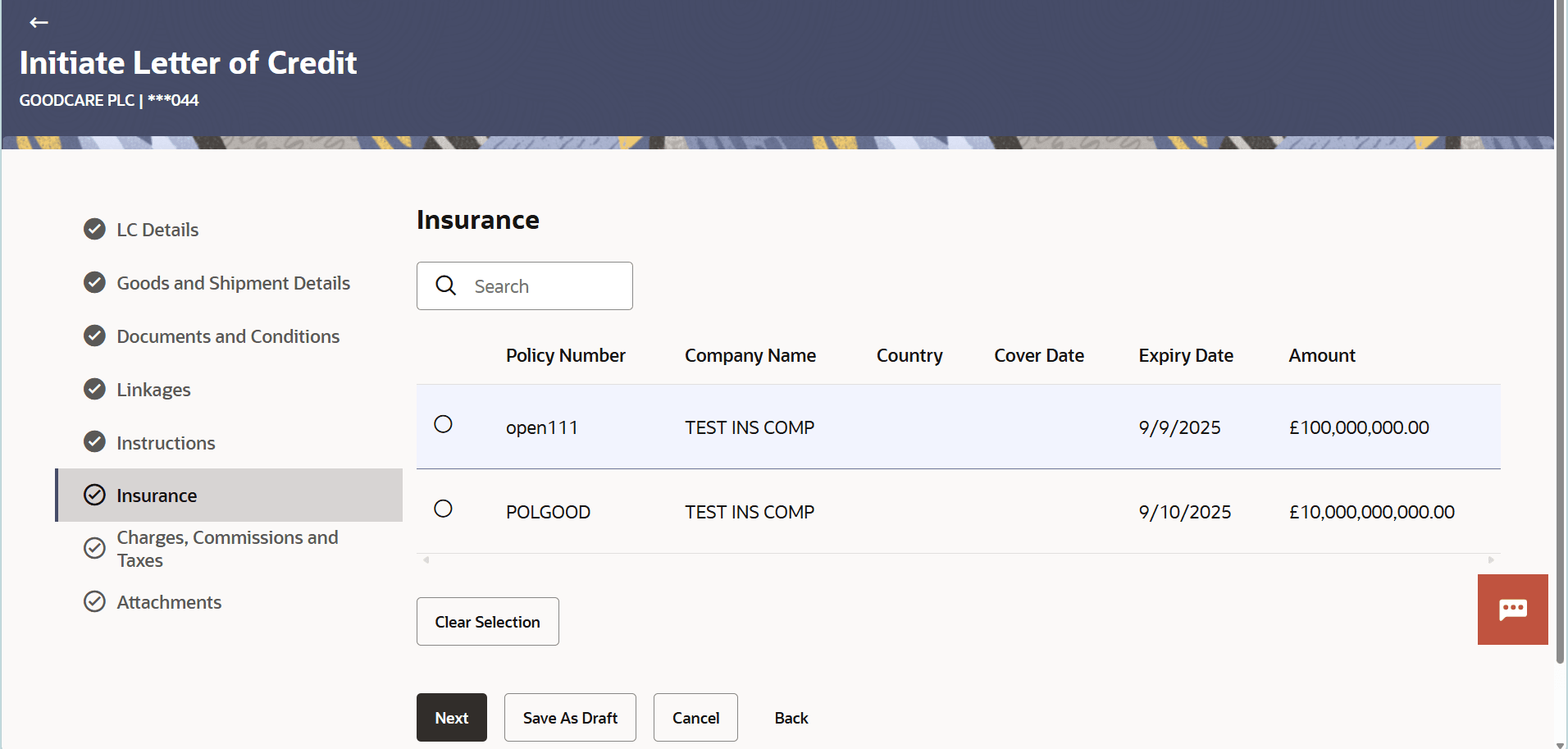Viewport: 1568px width, 749px height.
Task: Click the magnifier icon in the search box
Action: (x=446, y=285)
